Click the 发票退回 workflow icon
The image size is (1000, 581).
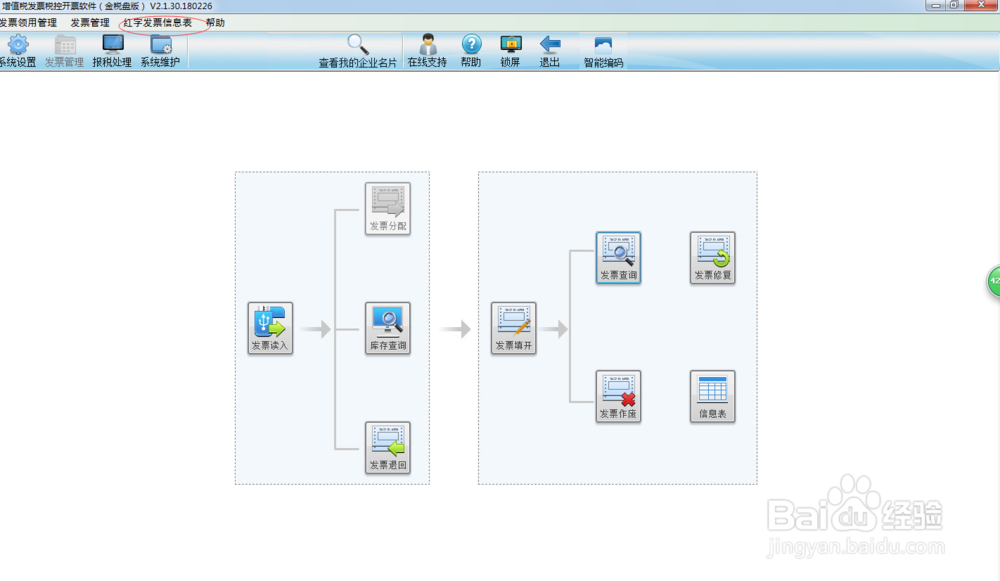point(388,448)
